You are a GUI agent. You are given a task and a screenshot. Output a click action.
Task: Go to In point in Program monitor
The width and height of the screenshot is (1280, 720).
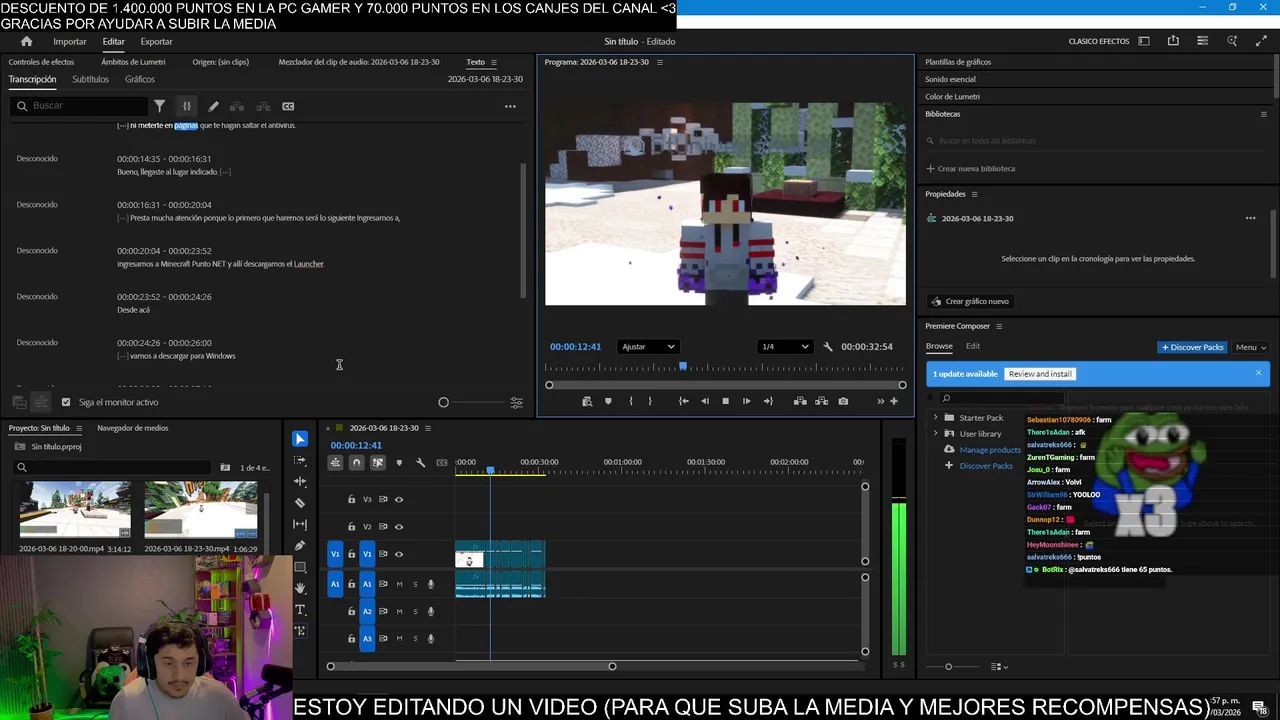point(684,401)
